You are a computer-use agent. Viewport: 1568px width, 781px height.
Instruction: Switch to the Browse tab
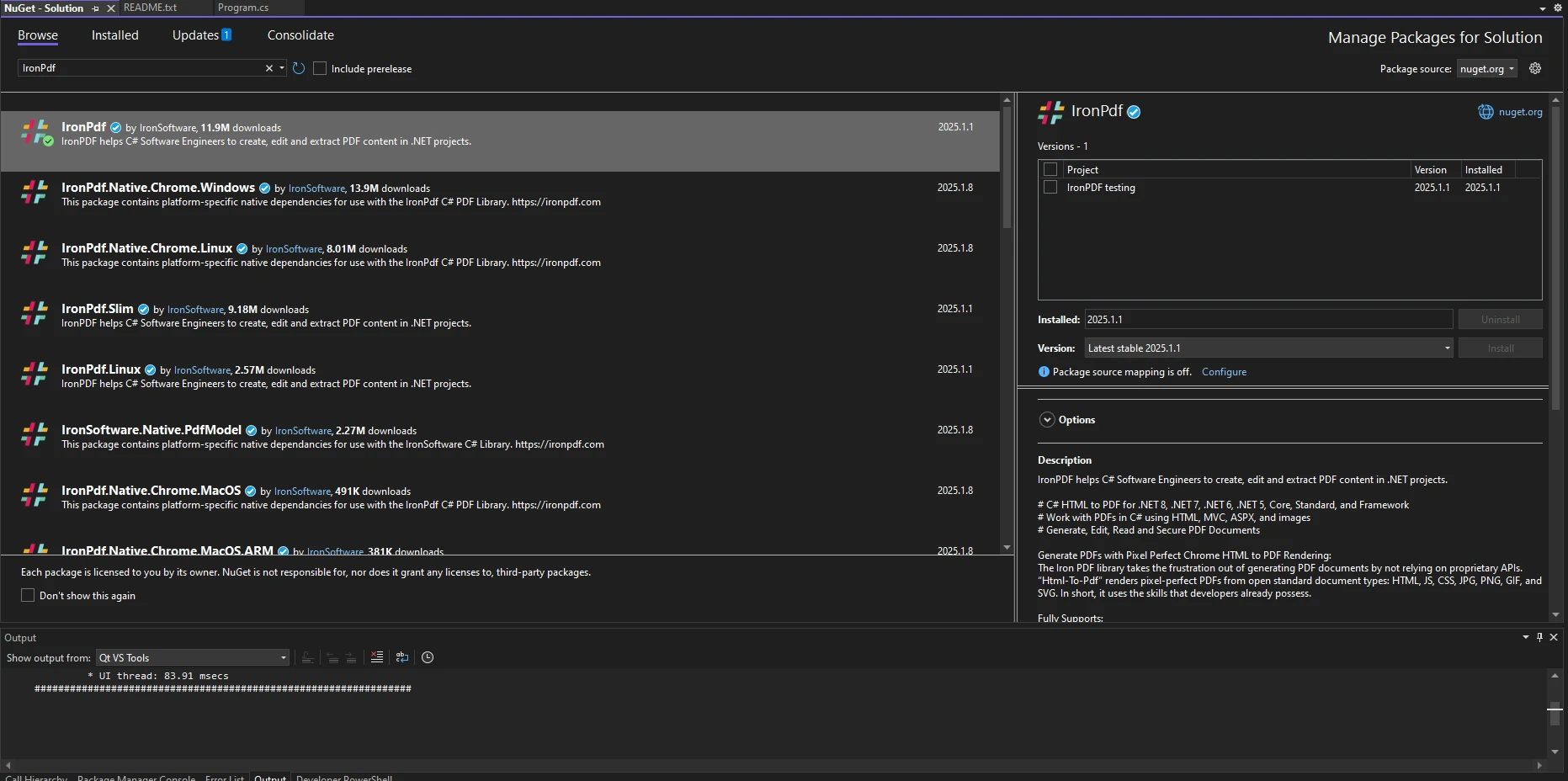38,35
